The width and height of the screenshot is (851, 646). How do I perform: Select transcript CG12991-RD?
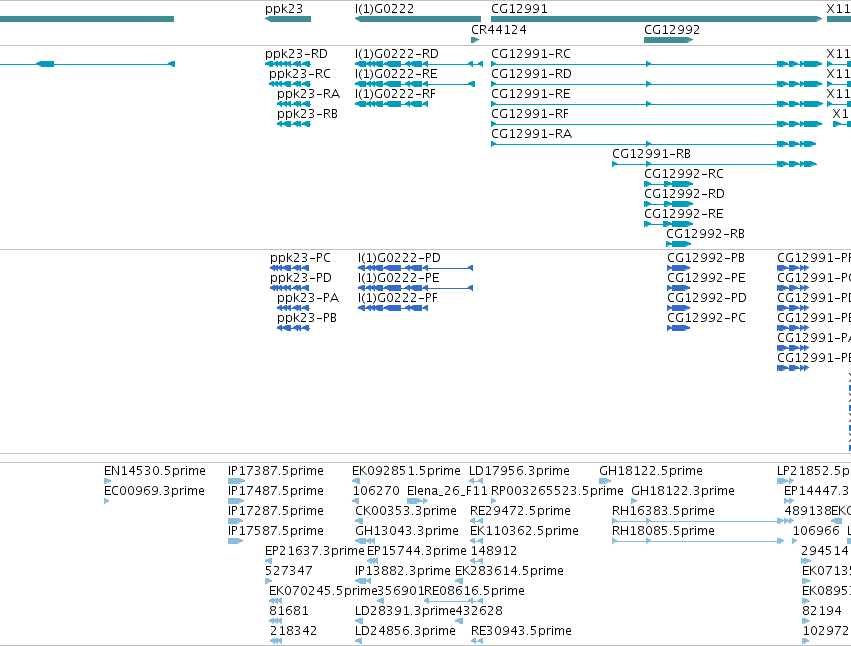[x=657, y=84]
